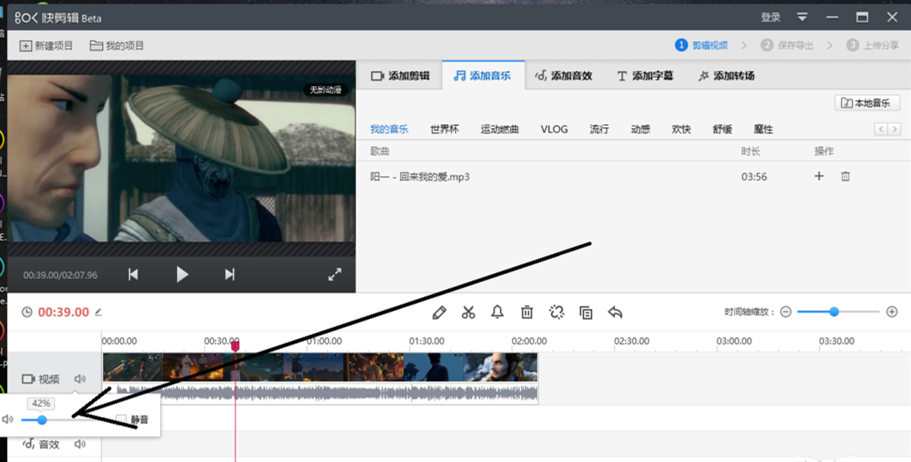The width and height of the screenshot is (911, 462).
Task: Zoom in the timeline with the plus button
Action: (892, 312)
